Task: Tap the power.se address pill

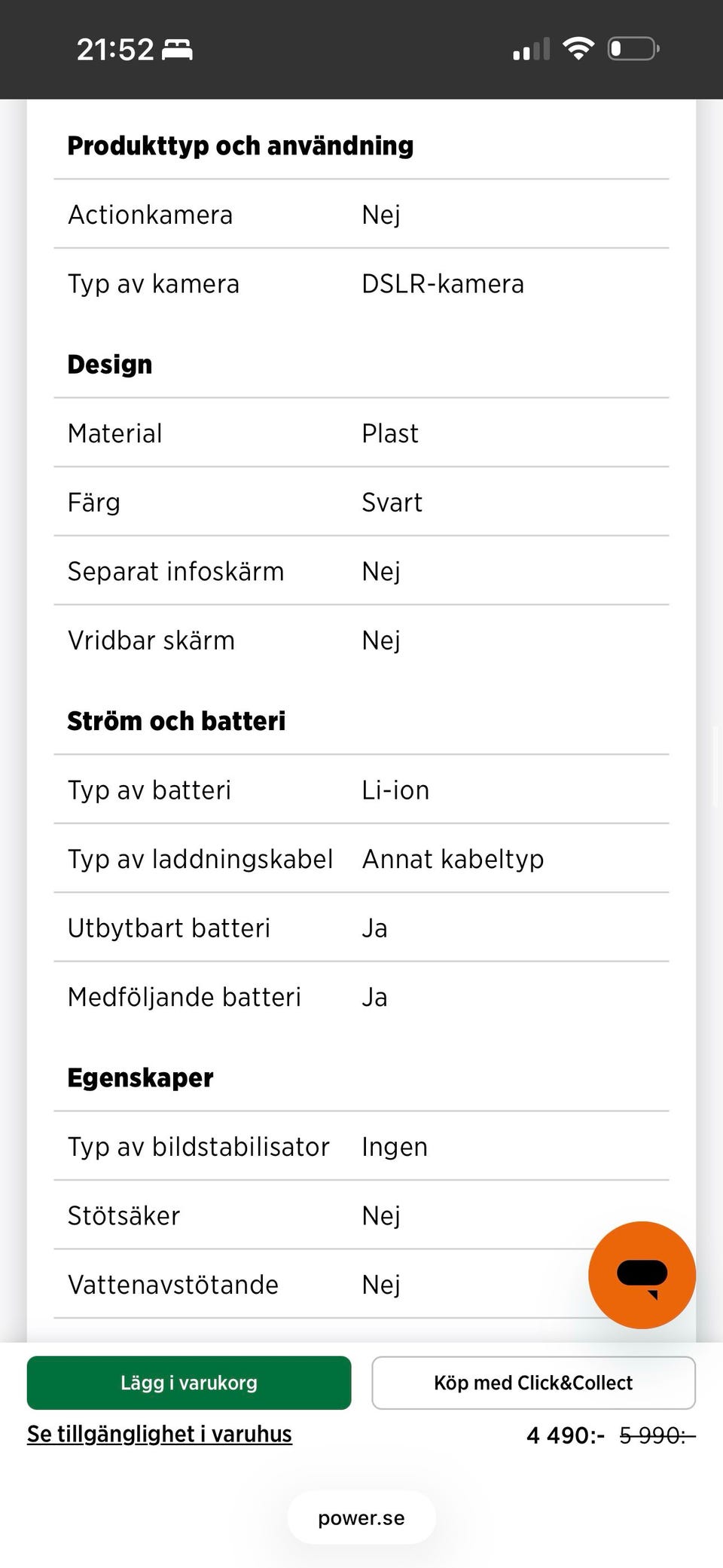Action: click(x=361, y=1518)
